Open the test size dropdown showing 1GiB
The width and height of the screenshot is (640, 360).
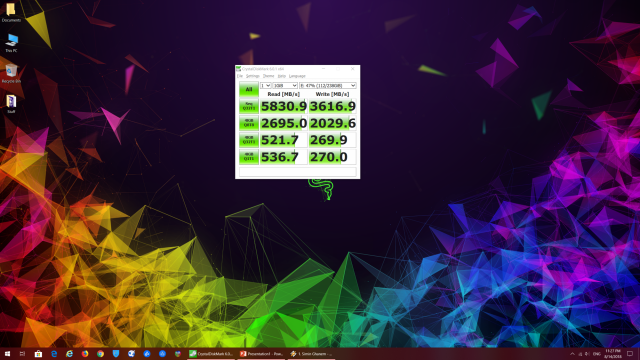point(285,85)
